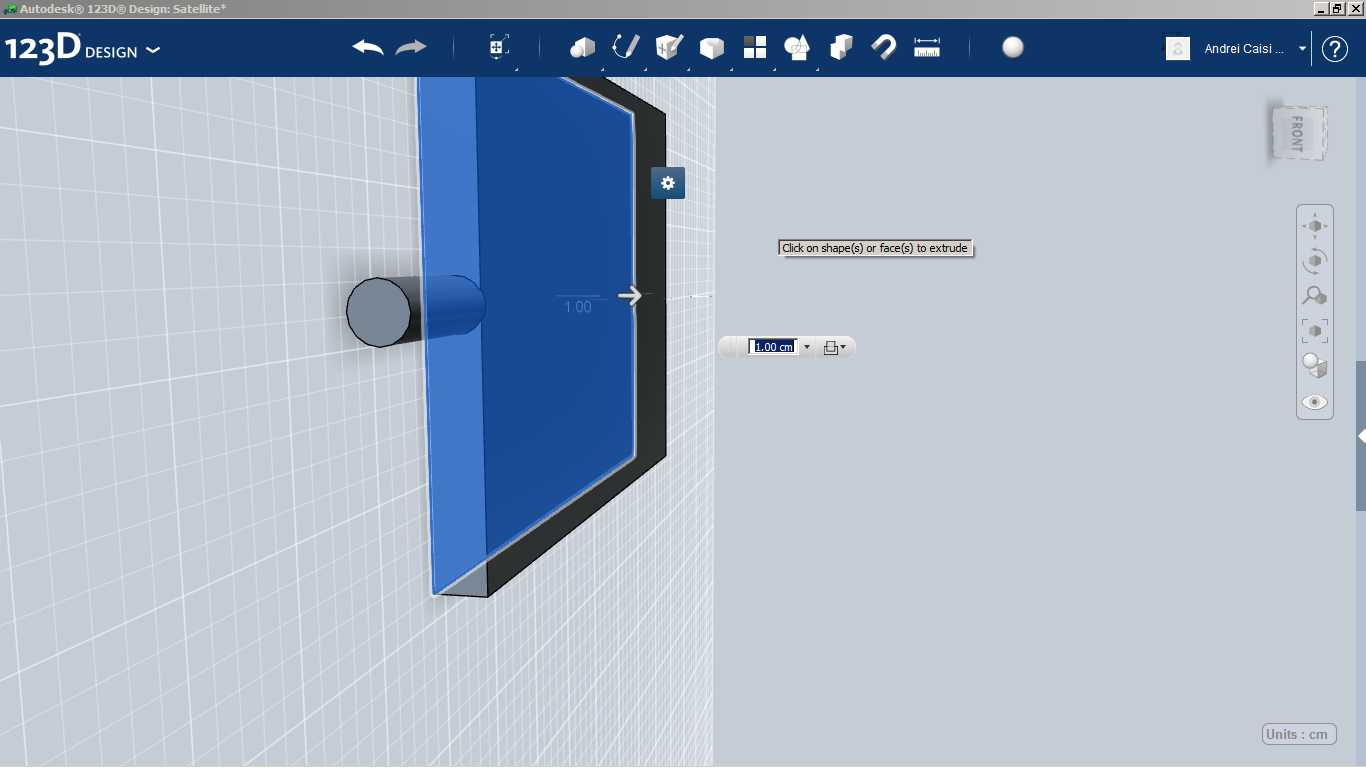
Task: Open the 123D Design application menu
Action: point(82,49)
